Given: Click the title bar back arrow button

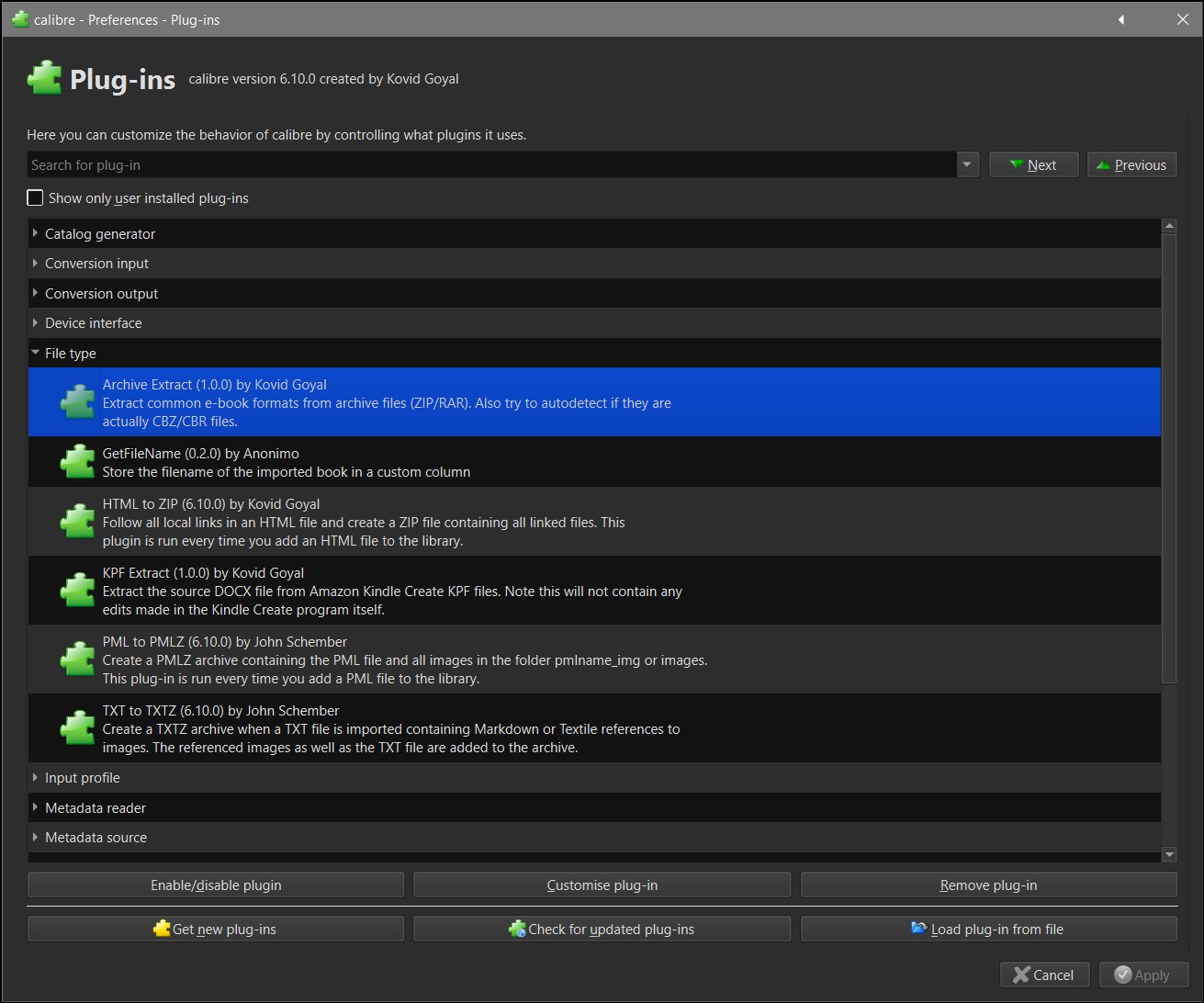Looking at the screenshot, I should (1120, 19).
